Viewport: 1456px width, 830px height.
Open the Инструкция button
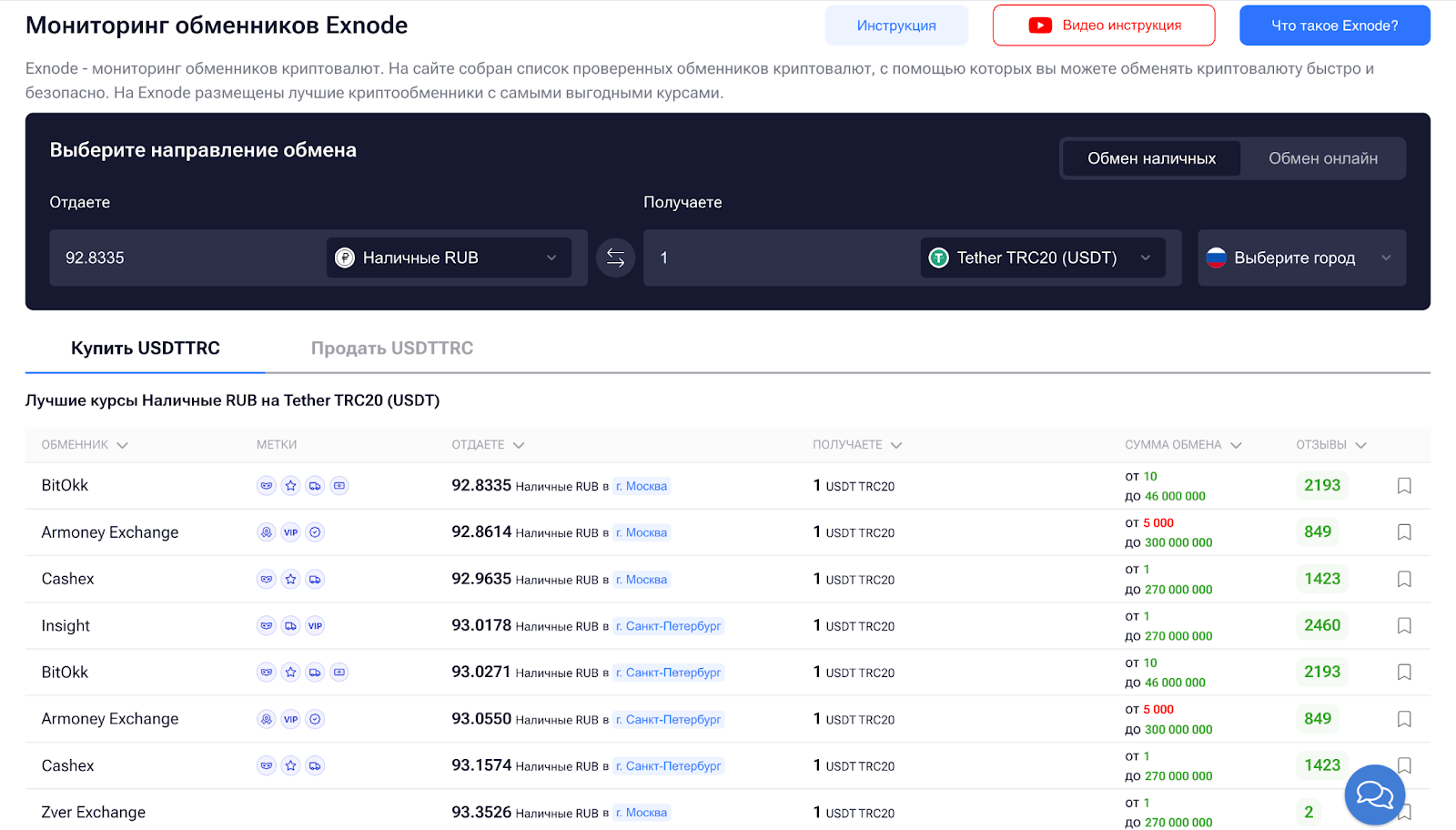pos(896,25)
